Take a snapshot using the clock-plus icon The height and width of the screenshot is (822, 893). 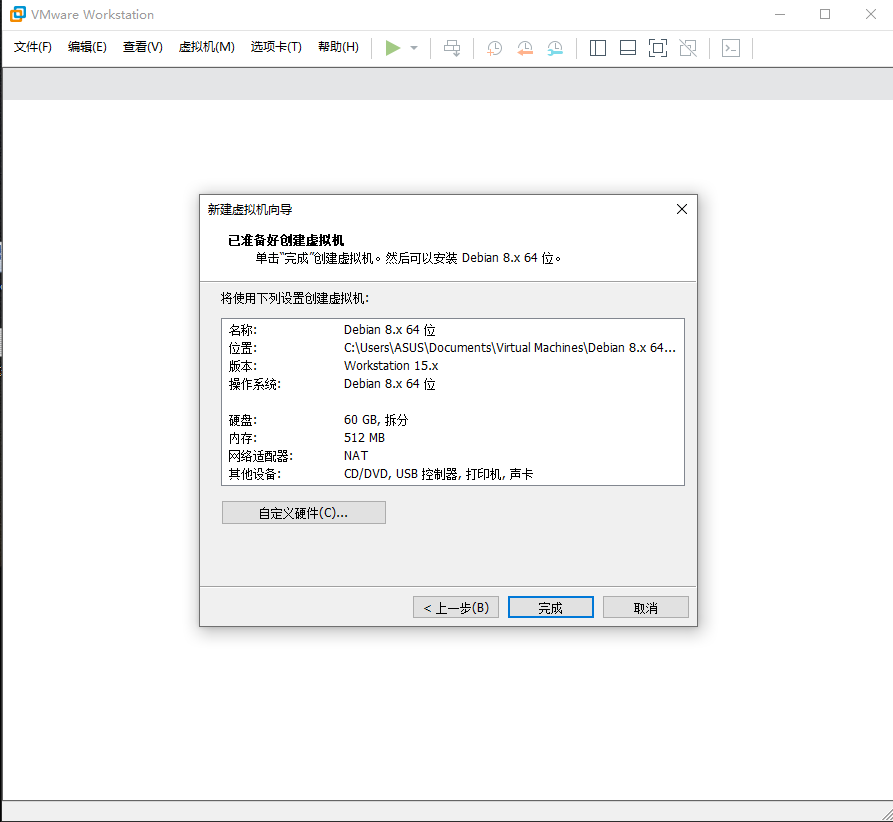(x=494, y=48)
